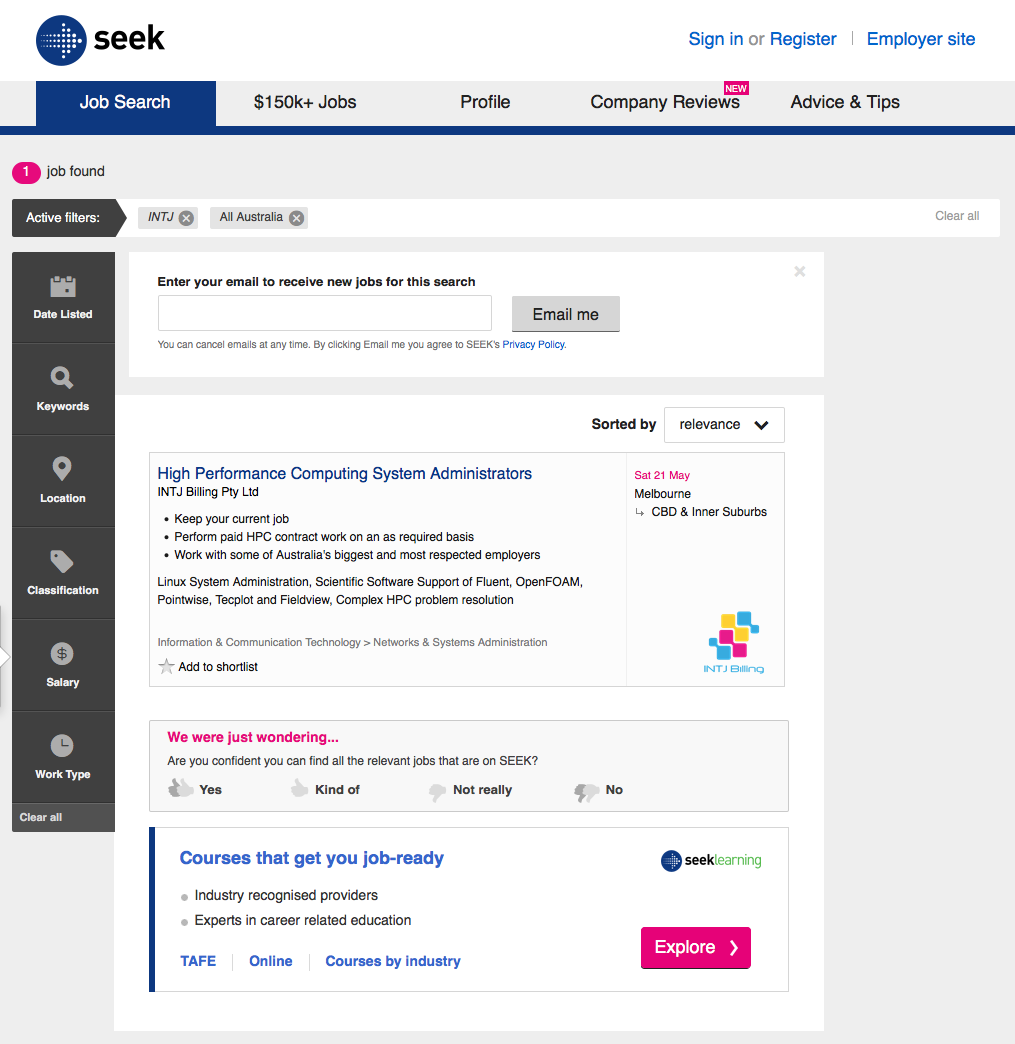This screenshot has width=1015, height=1044.
Task: Open the Location pin filter
Action: 63,481
